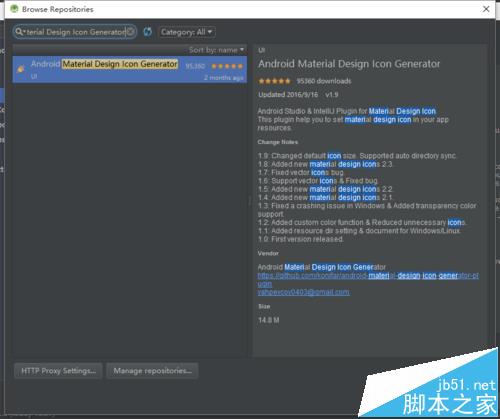Click '2 months ago' in plugin row
This screenshot has height=419, width=500.
[x=224, y=78]
